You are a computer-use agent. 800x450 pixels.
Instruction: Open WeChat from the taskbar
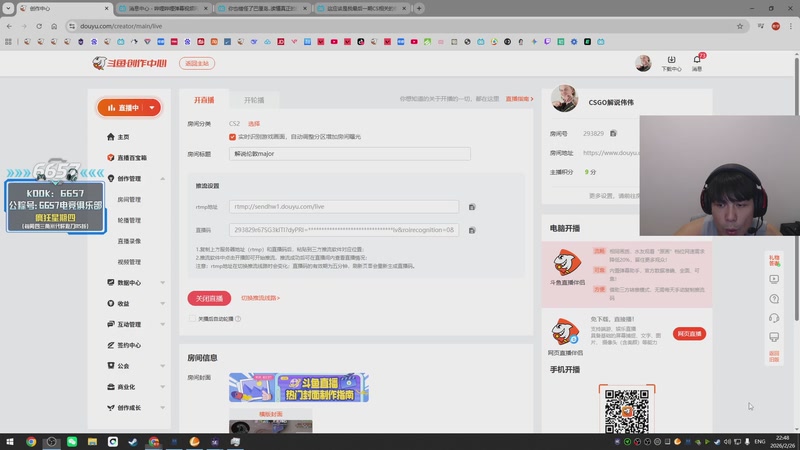(72, 441)
